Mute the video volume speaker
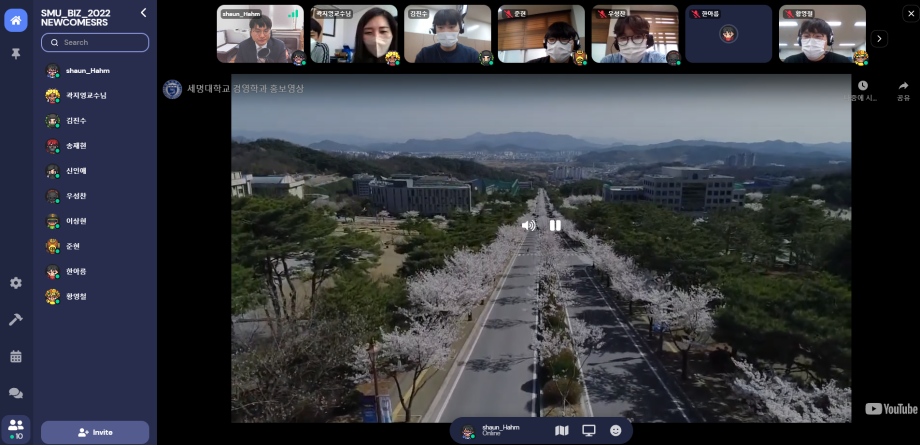 (x=528, y=225)
